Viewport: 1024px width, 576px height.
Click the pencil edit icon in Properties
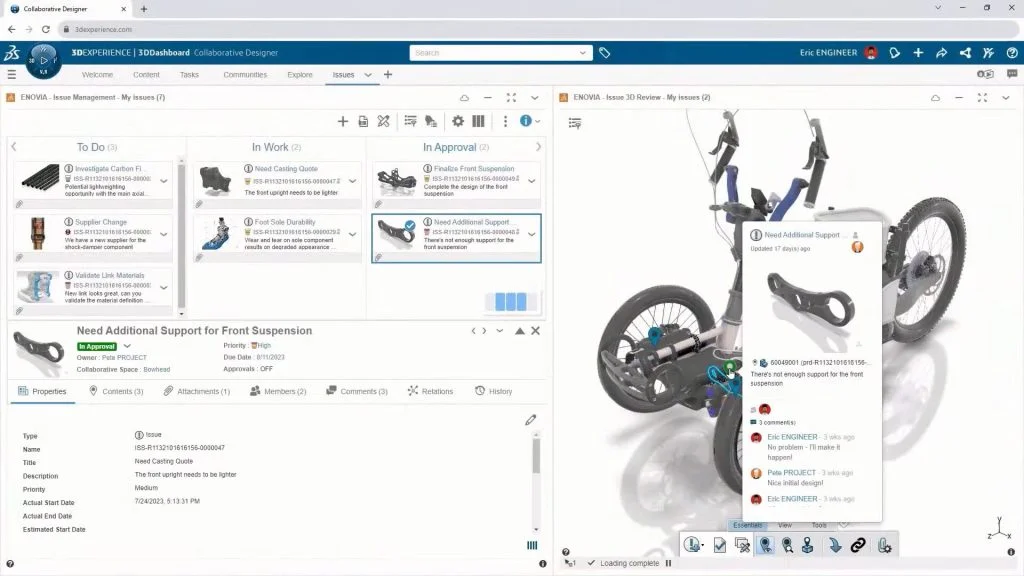coord(530,420)
